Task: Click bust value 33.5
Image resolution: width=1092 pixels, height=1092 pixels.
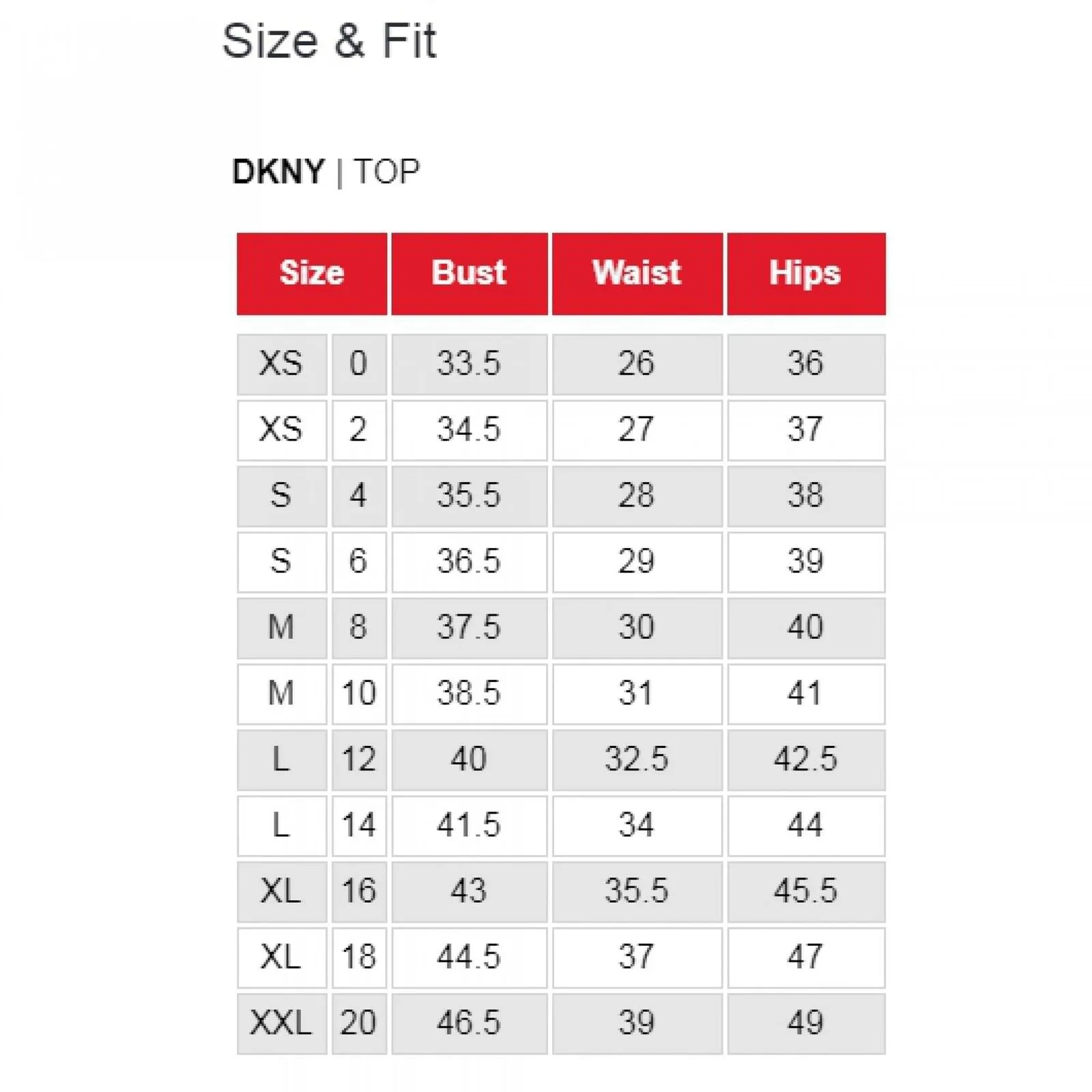Action: click(470, 364)
